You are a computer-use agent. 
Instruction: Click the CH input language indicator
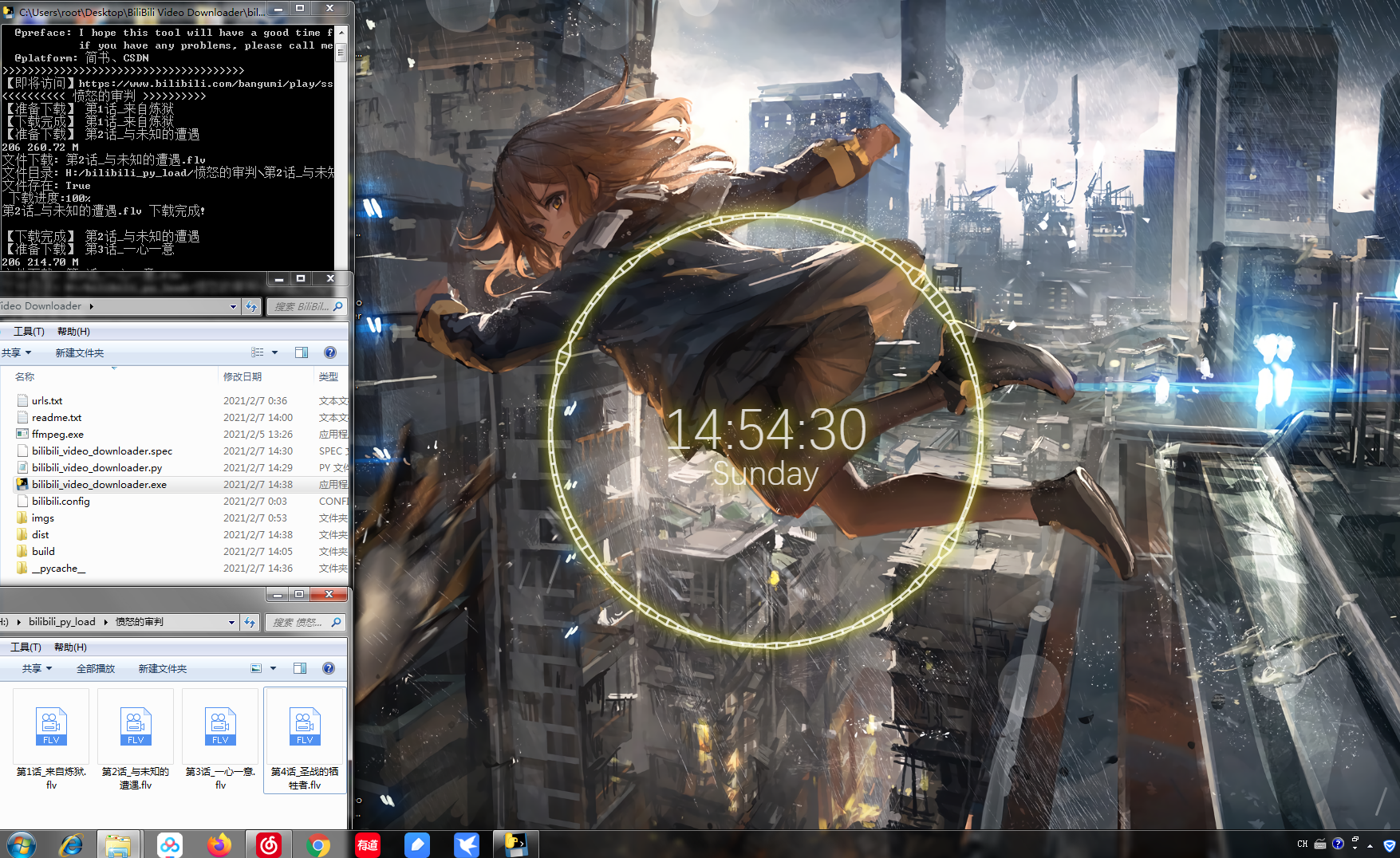[x=1302, y=844]
